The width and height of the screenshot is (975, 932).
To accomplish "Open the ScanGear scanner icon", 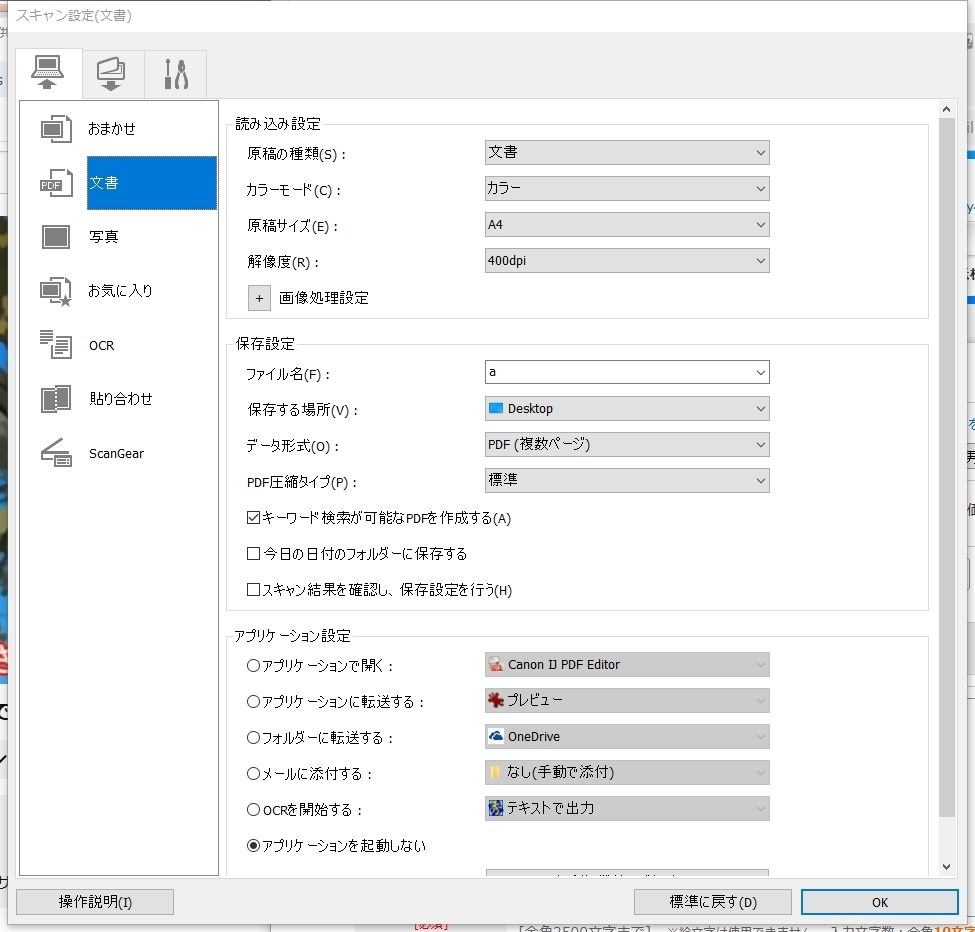I will 56,453.
